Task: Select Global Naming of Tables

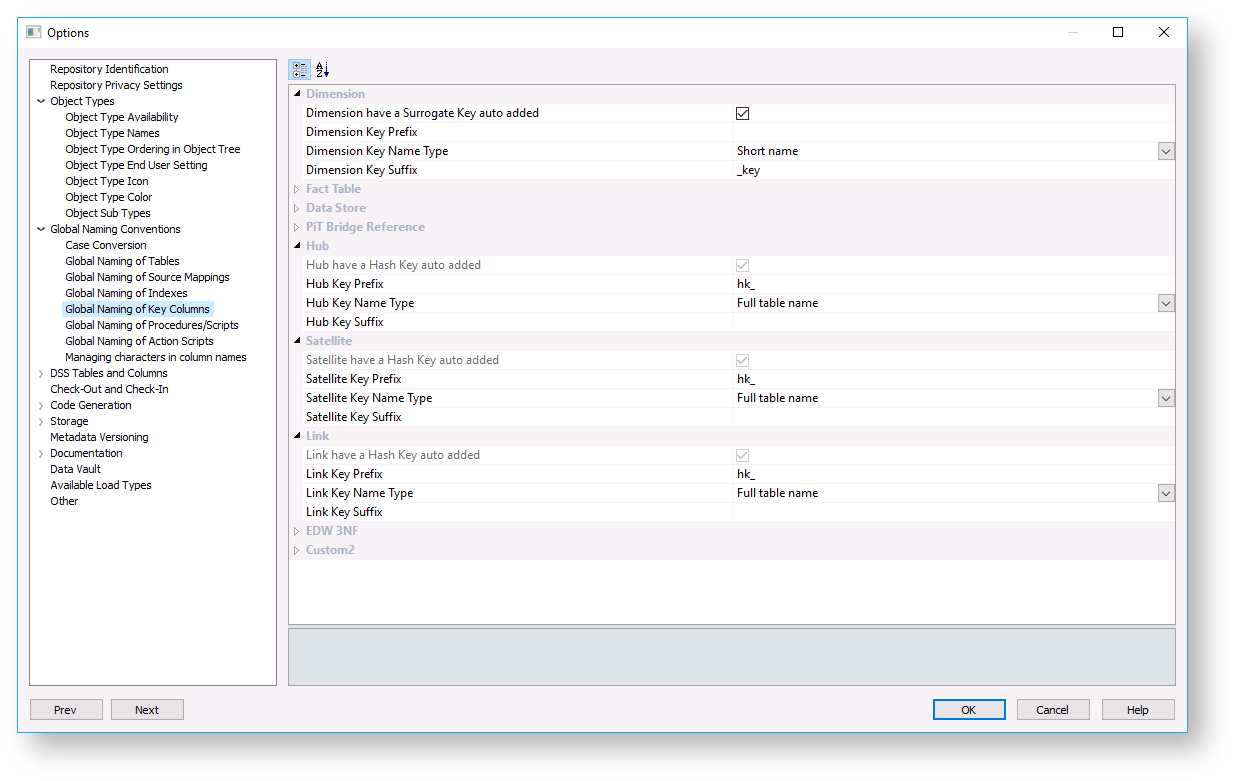Action: [x=122, y=261]
